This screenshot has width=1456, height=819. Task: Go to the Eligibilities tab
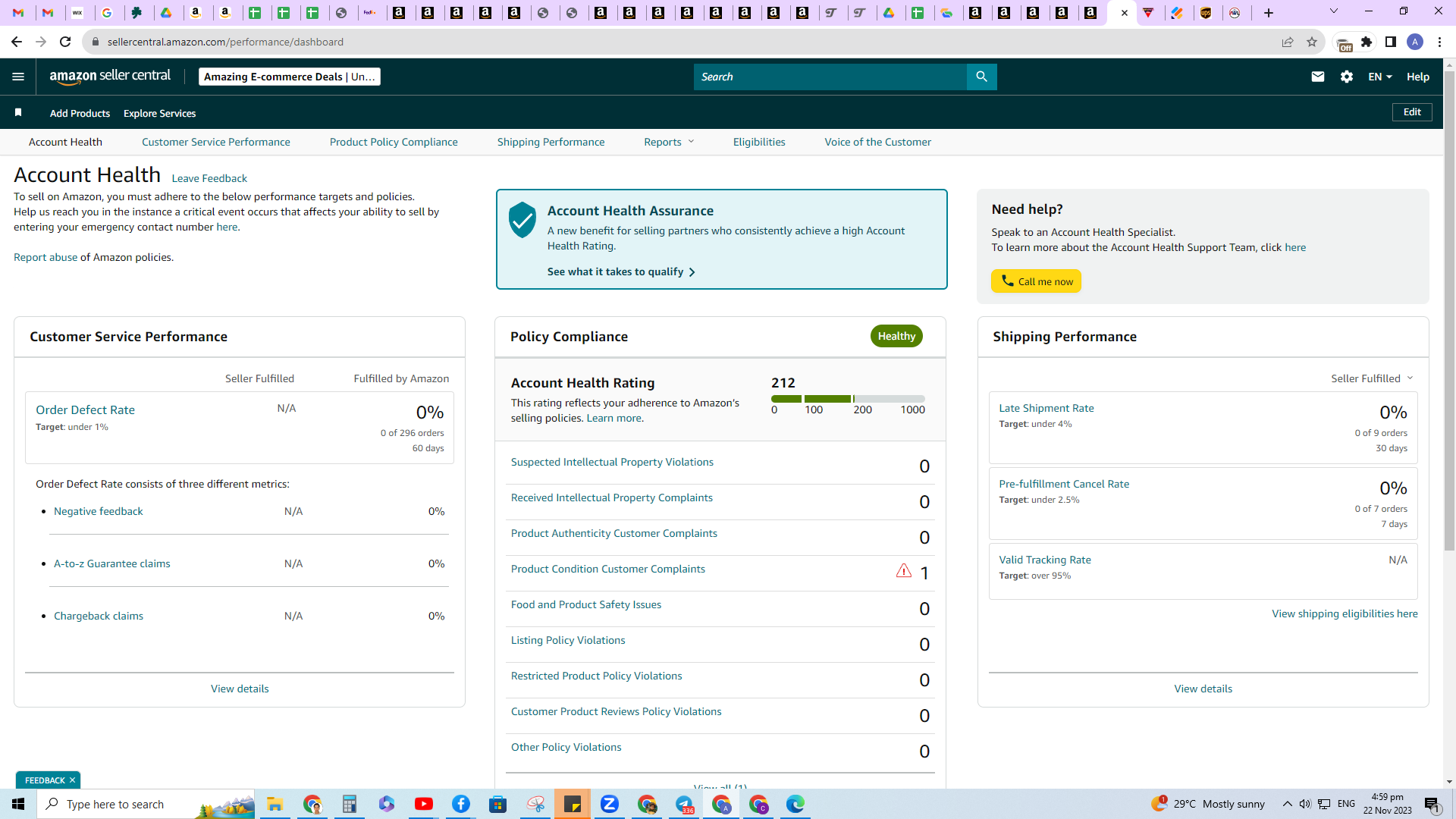point(759,142)
